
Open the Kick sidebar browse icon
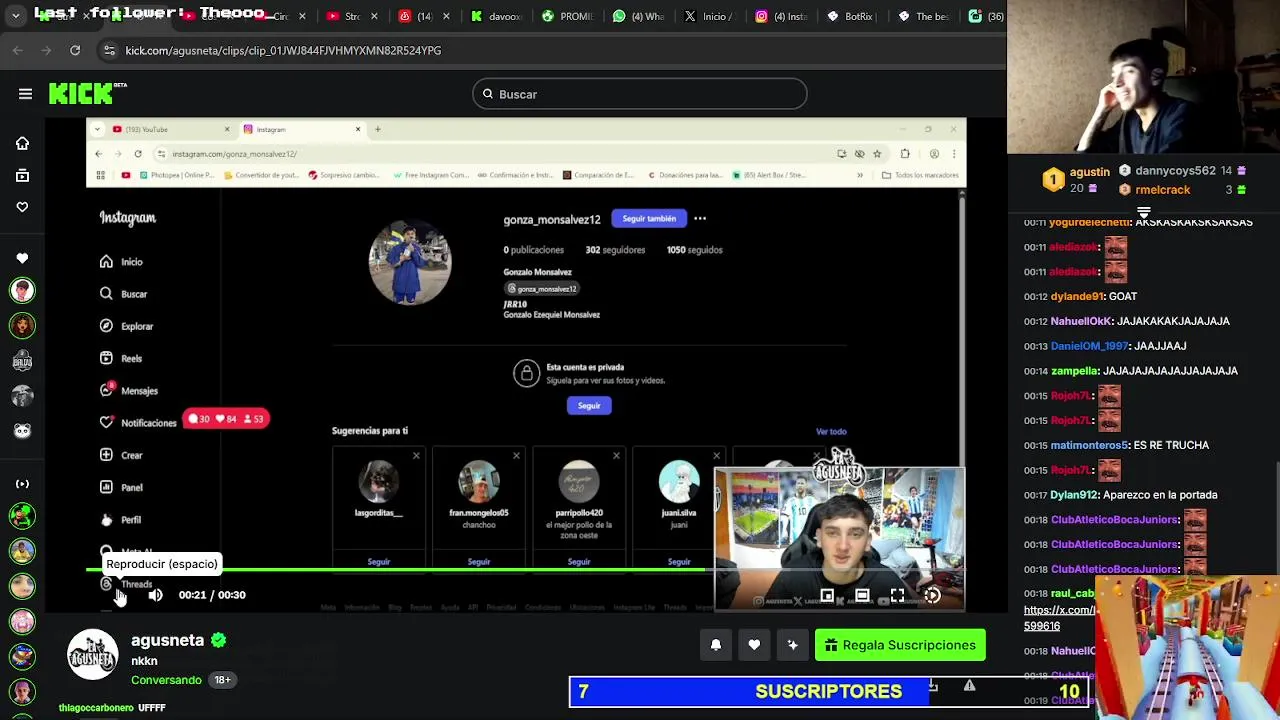(x=22, y=175)
